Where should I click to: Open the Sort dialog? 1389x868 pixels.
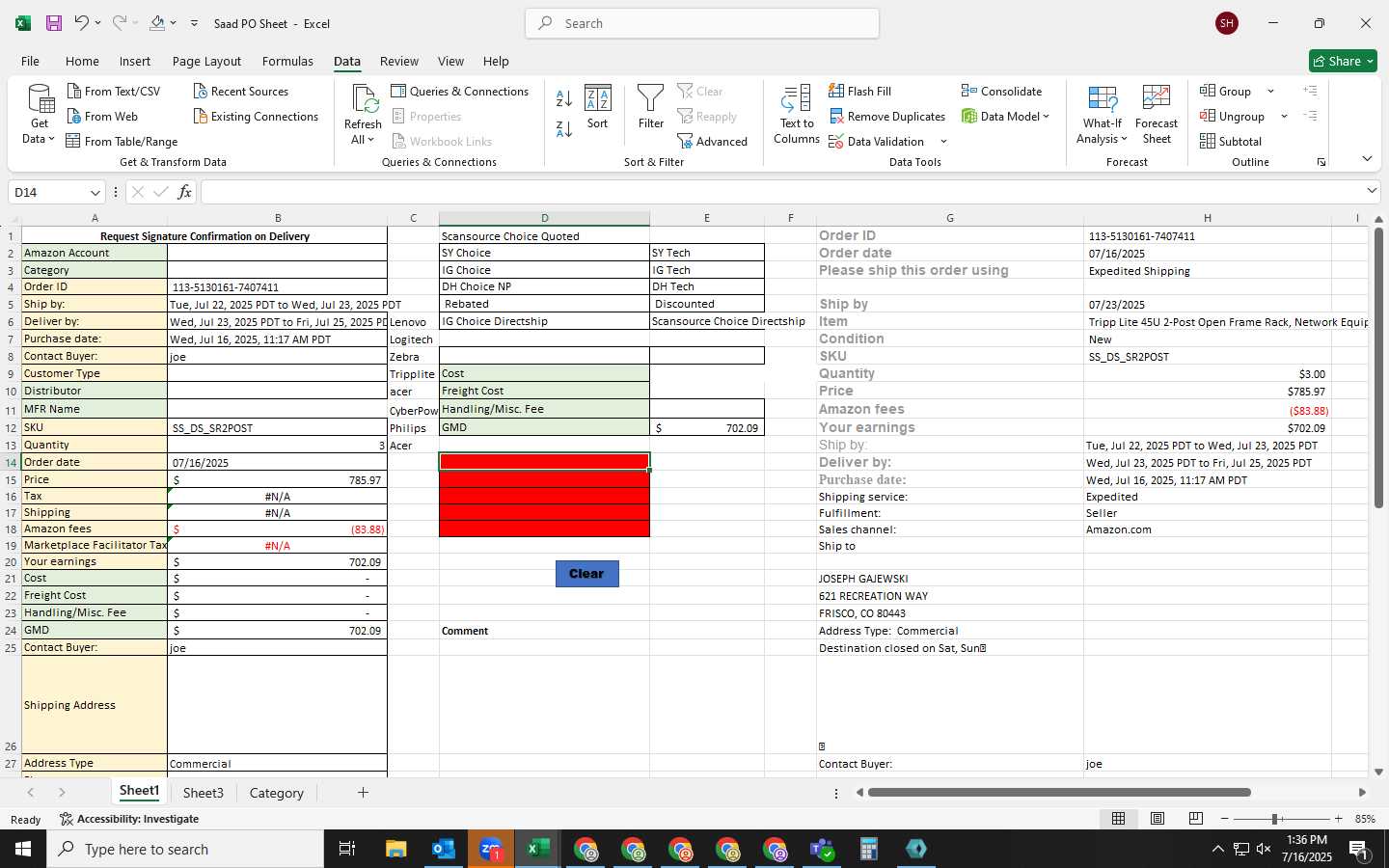tap(598, 107)
